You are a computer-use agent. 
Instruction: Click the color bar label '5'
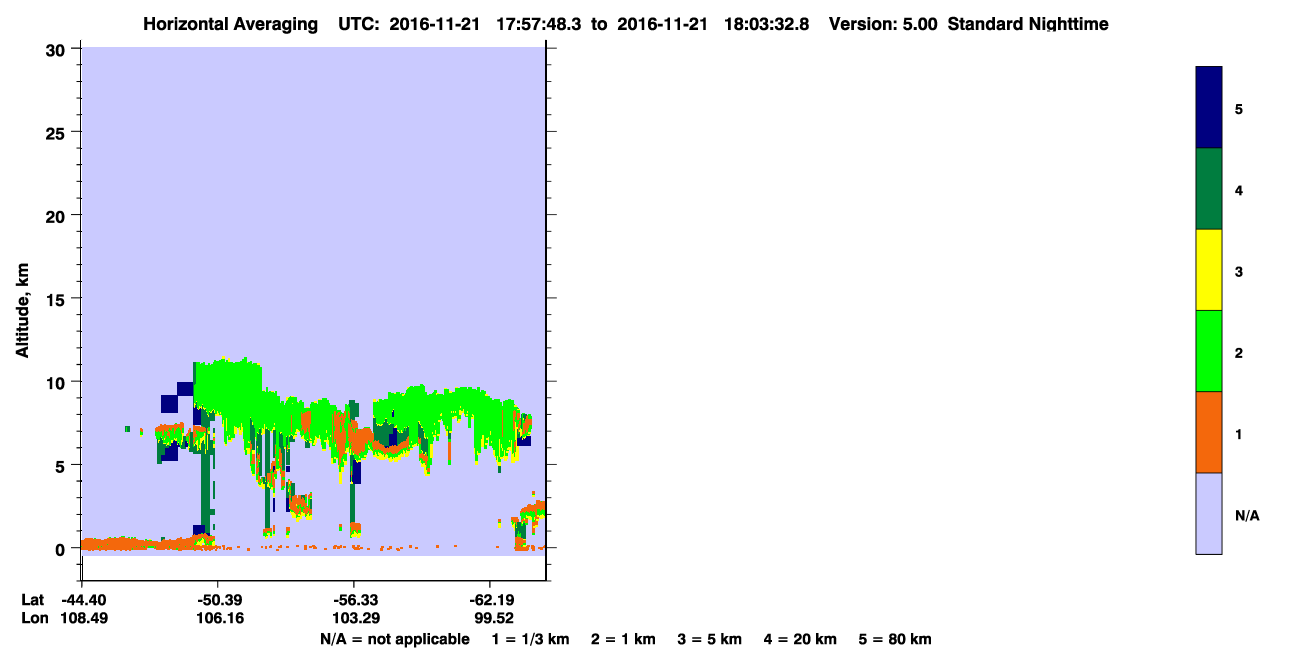pos(1239,108)
